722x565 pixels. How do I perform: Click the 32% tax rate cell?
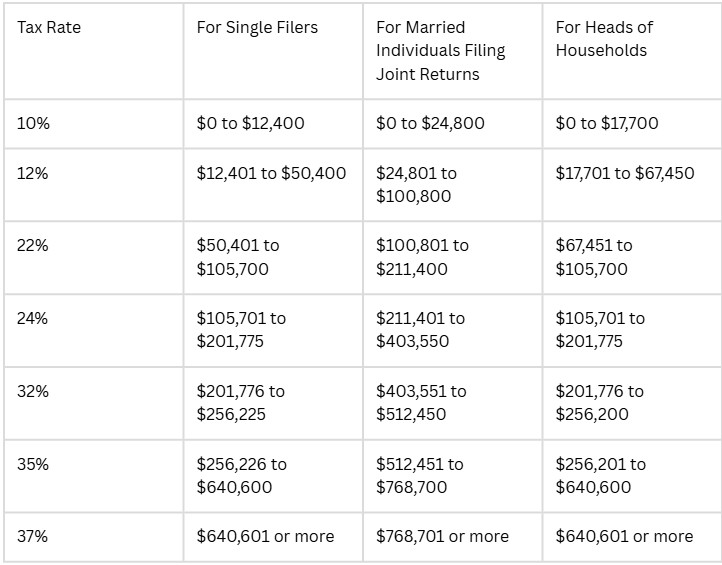point(33,391)
